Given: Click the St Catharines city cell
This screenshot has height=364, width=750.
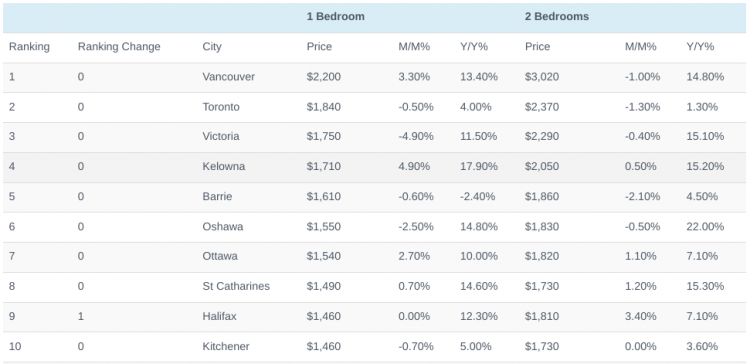Looking at the screenshot, I should click(x=236, y=286).
